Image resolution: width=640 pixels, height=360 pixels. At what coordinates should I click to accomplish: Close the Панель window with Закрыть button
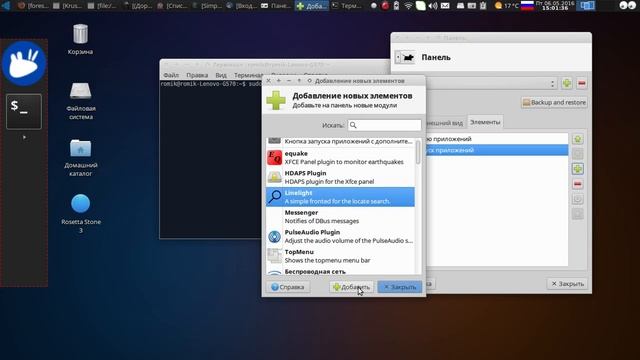click(x=567, y=283)
